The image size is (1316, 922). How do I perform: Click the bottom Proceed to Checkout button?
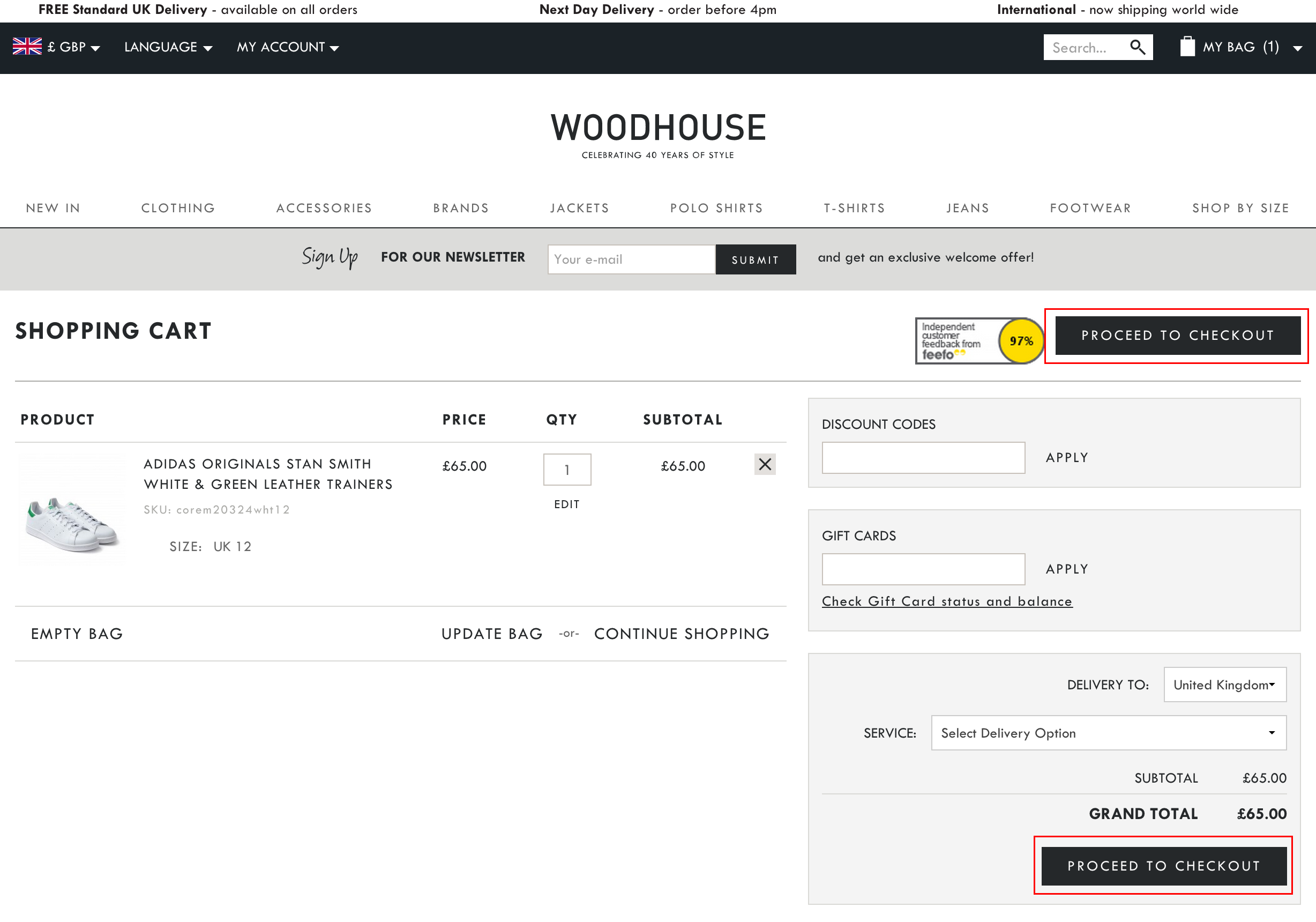[x=1163, y=866]
